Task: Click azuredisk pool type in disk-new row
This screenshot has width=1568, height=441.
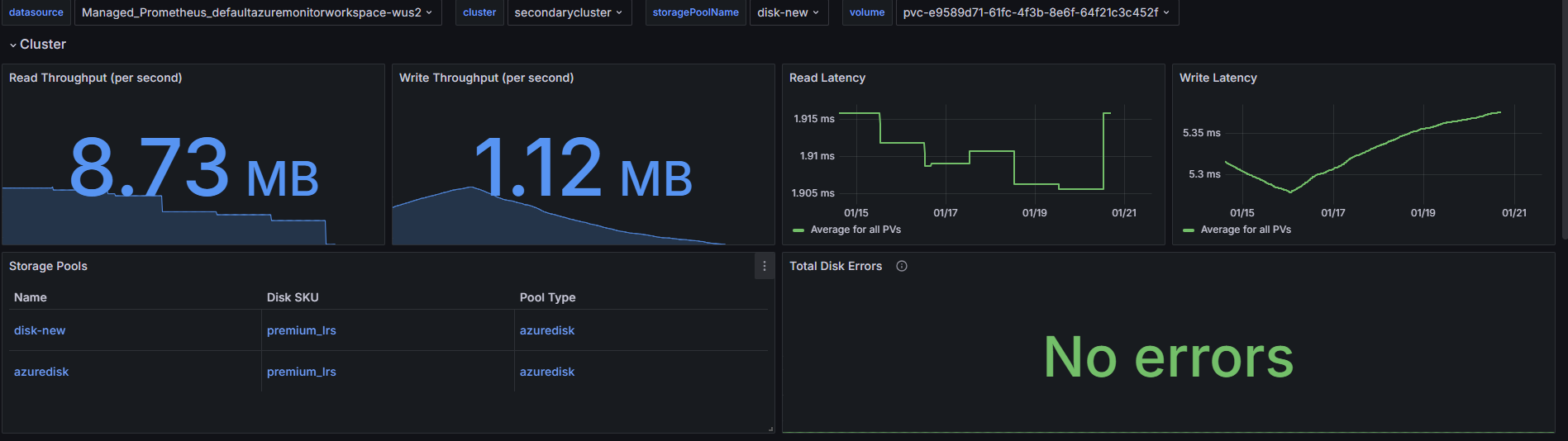Action: tap(547, 330)
